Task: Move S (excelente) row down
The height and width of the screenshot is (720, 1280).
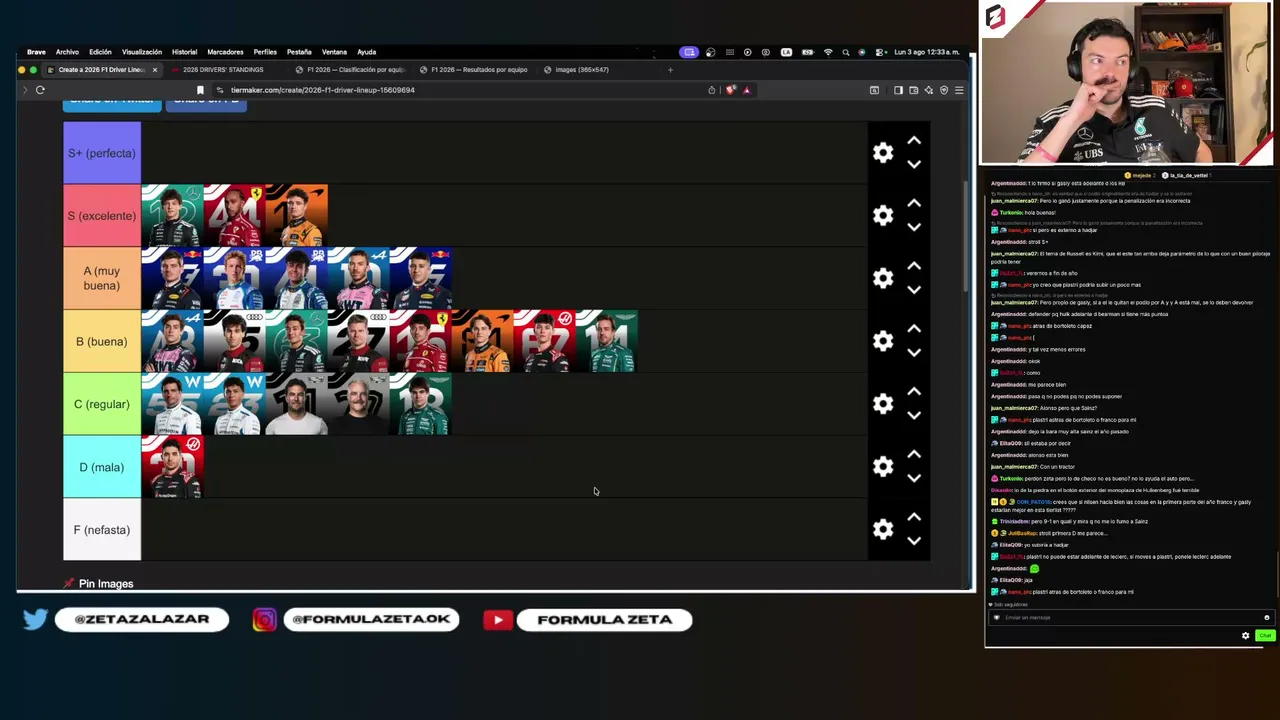Action: pos(914,228)
